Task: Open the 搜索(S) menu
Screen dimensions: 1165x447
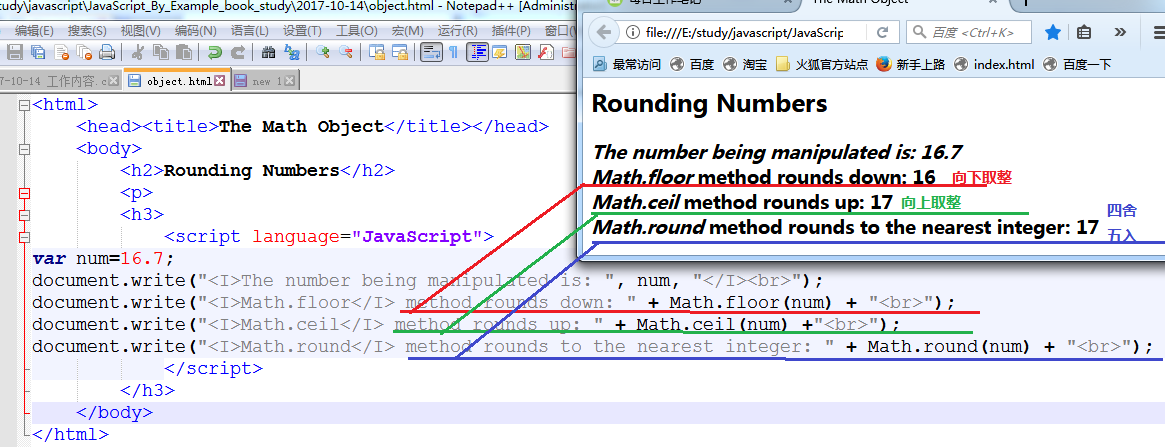Action: (x=87, y=30)
